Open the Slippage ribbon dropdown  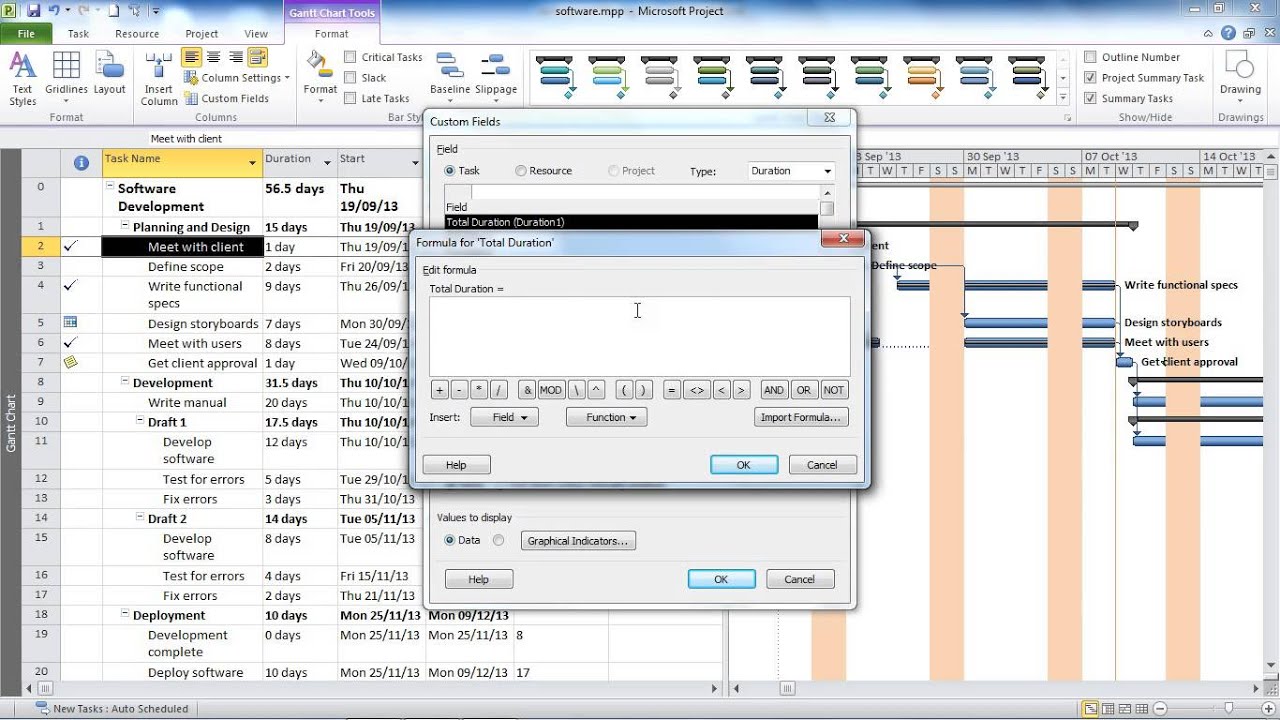coord(495,75)
